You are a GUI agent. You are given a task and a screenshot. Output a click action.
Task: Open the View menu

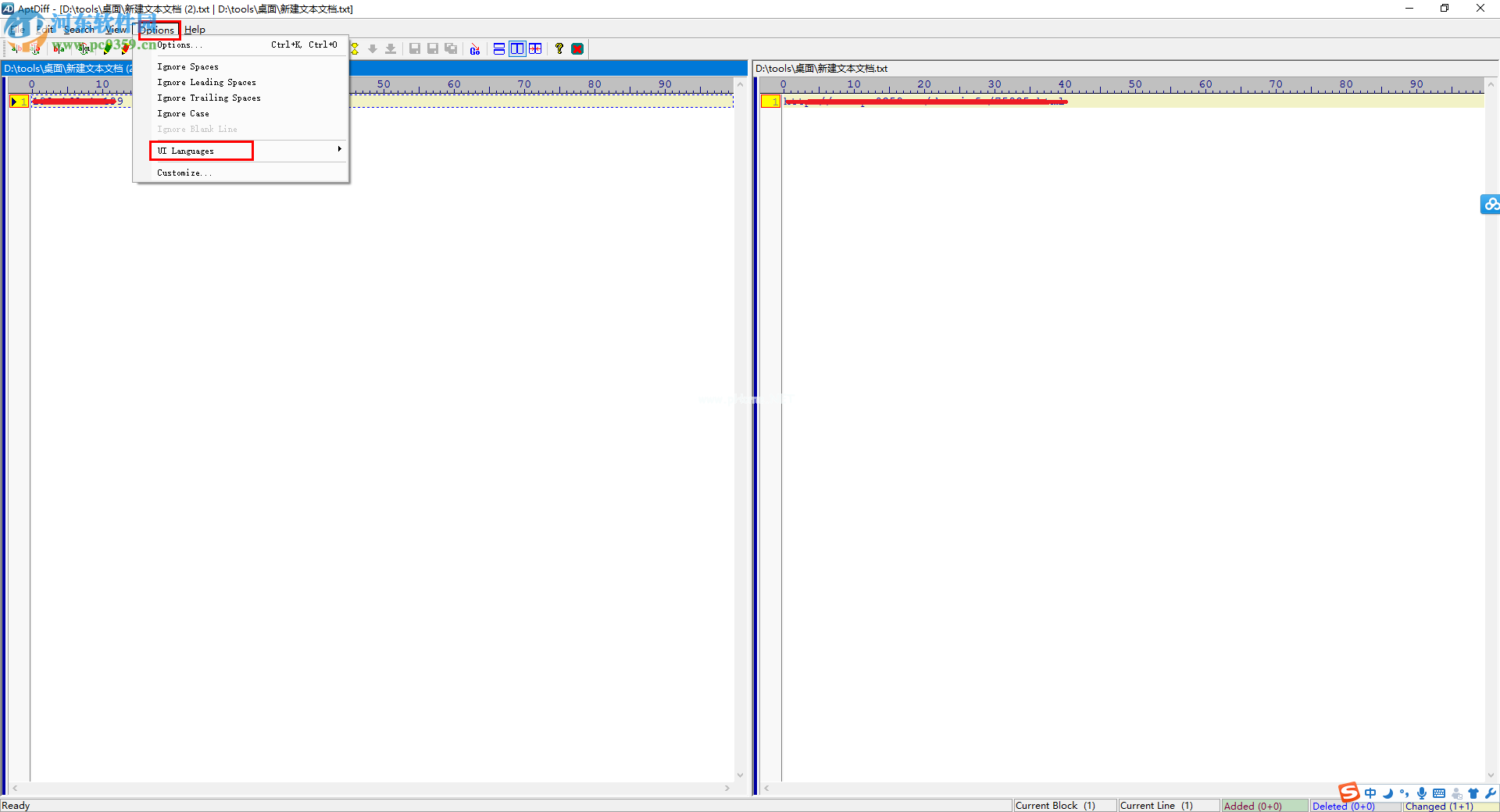[116, 30]
